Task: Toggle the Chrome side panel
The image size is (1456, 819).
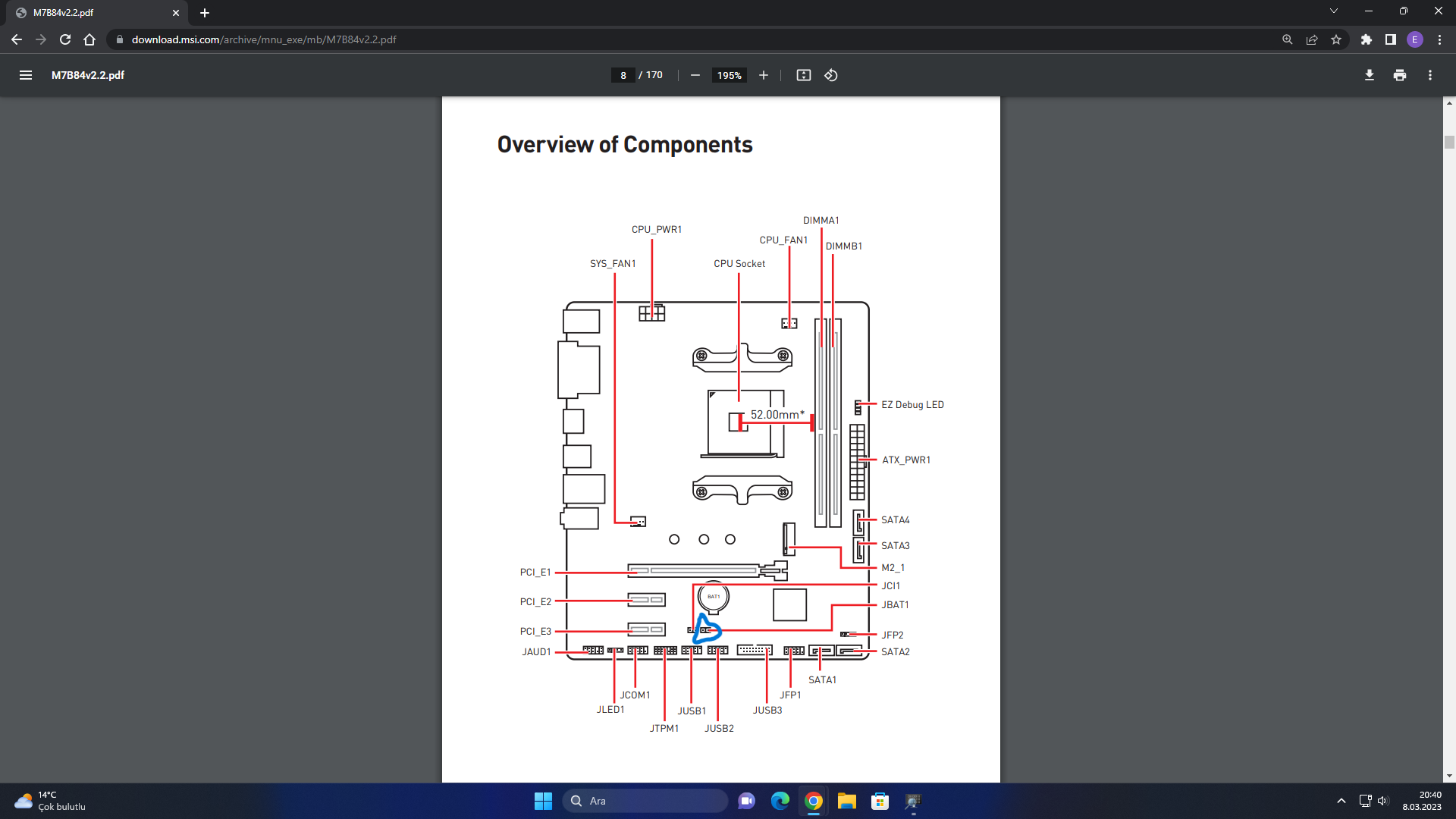Action: tap(1391, 39)
